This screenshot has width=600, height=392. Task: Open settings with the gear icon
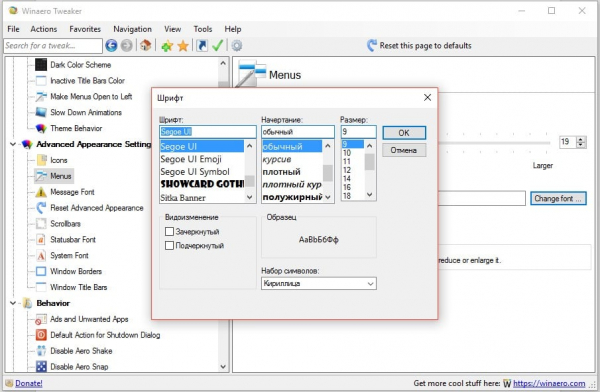point(237,46)
